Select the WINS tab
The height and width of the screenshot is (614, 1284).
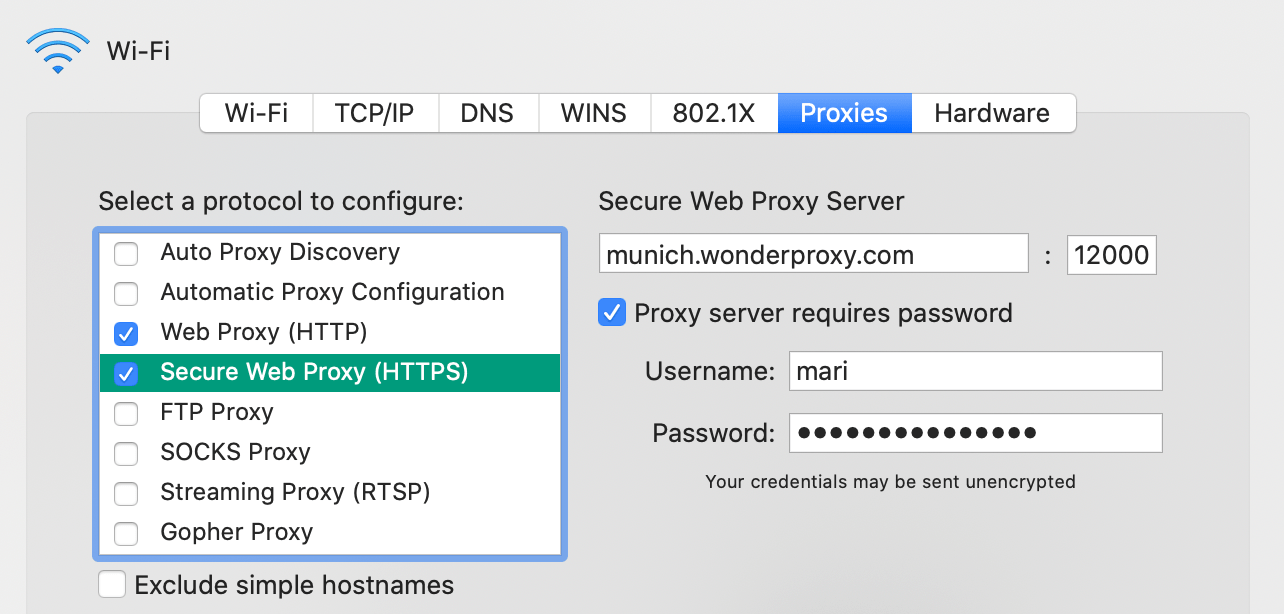(x=594, y=112)
